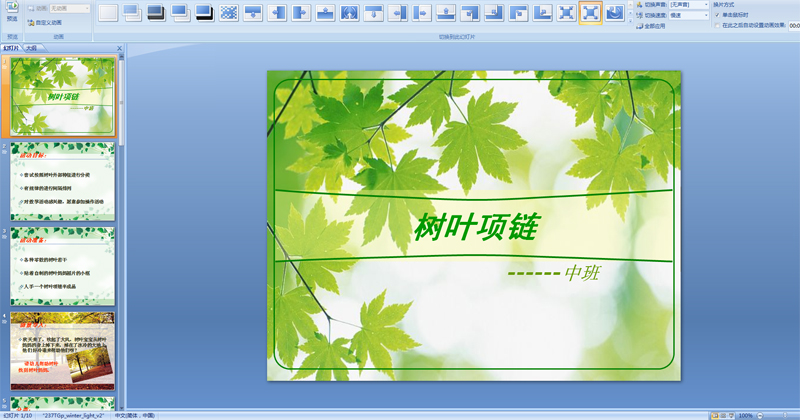
Task: Start Slide Show from status bar
Action: 732,416
